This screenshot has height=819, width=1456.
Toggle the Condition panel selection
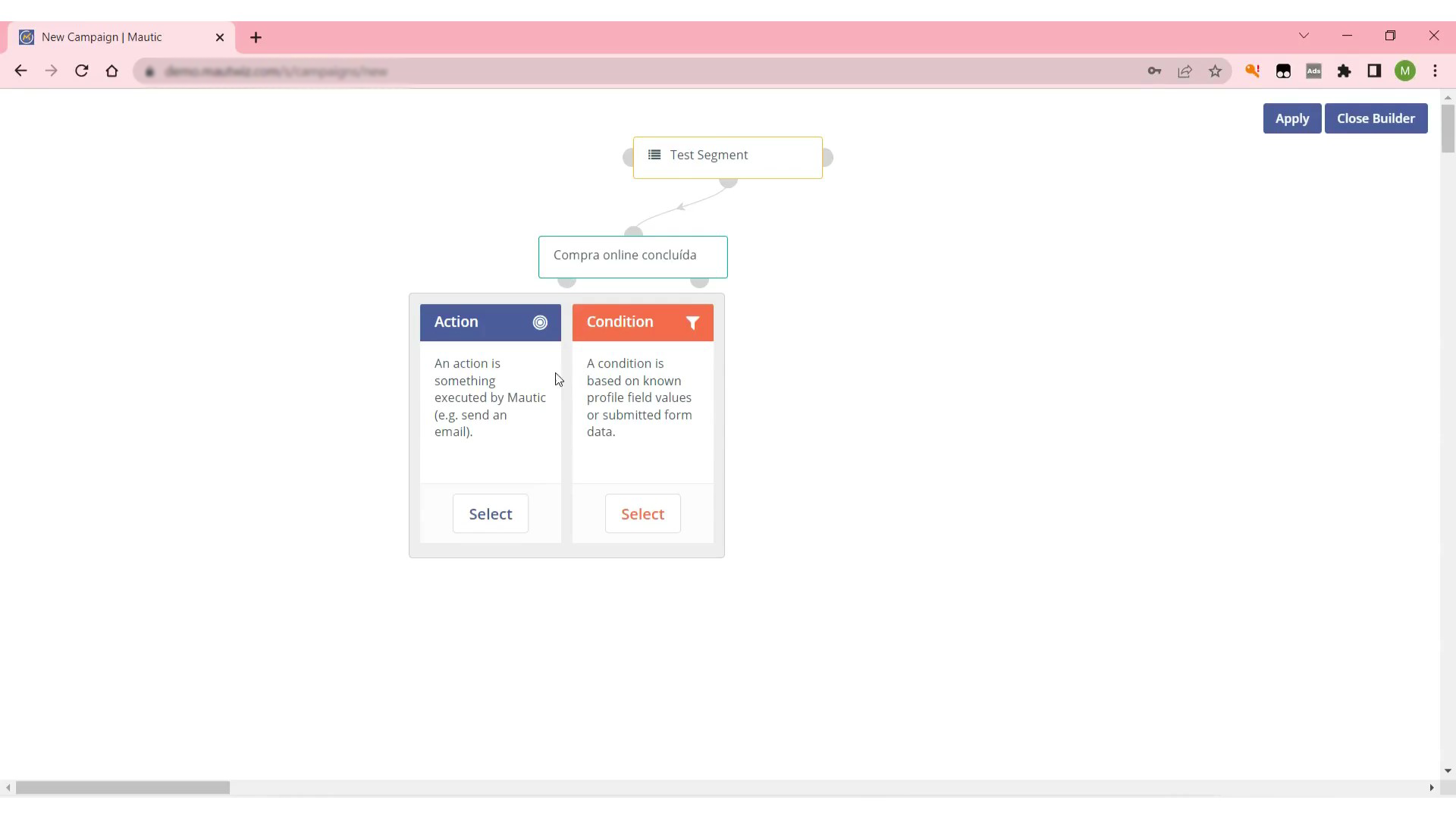click(x=643, y=513)
